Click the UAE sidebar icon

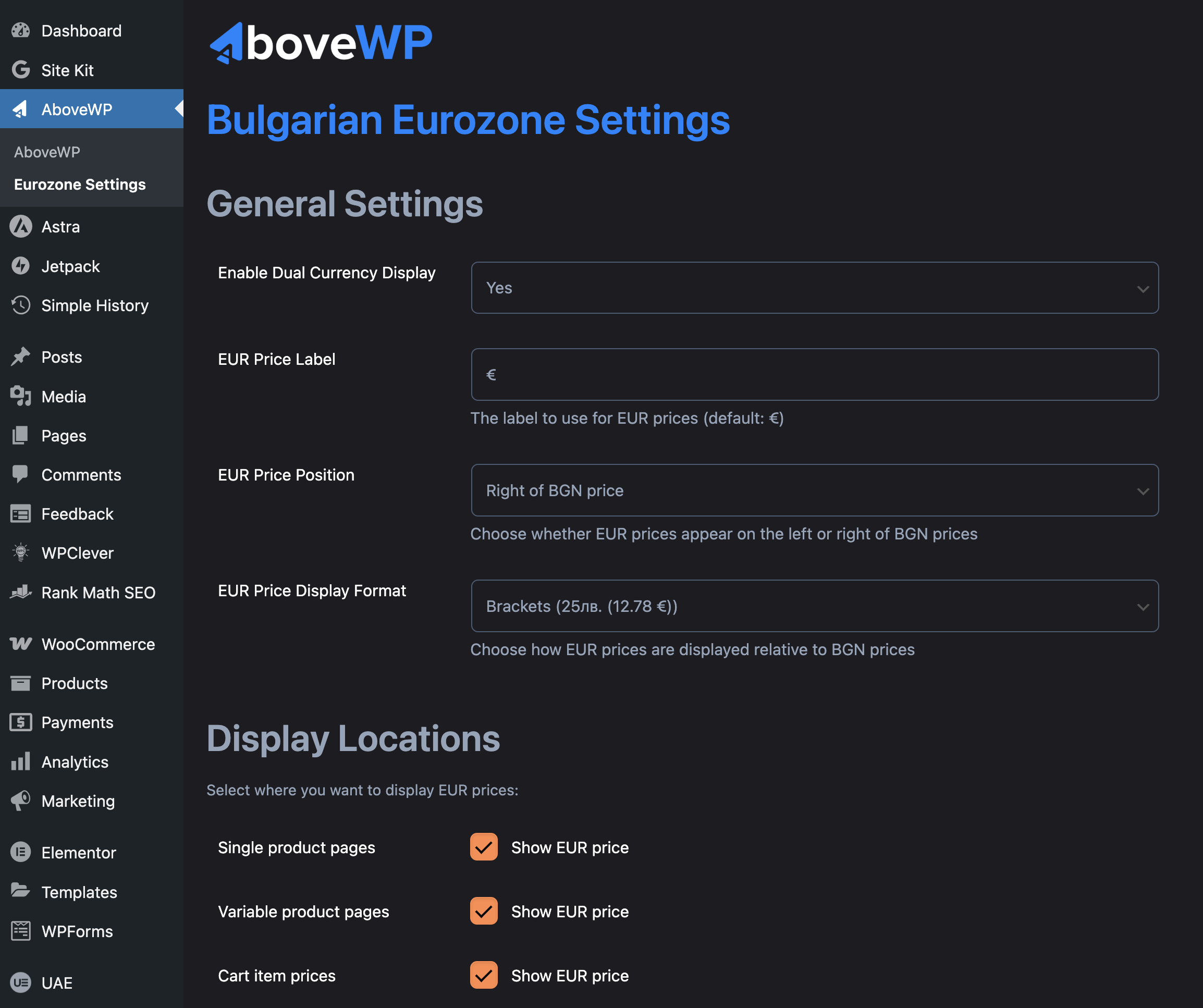pos(21,983)
